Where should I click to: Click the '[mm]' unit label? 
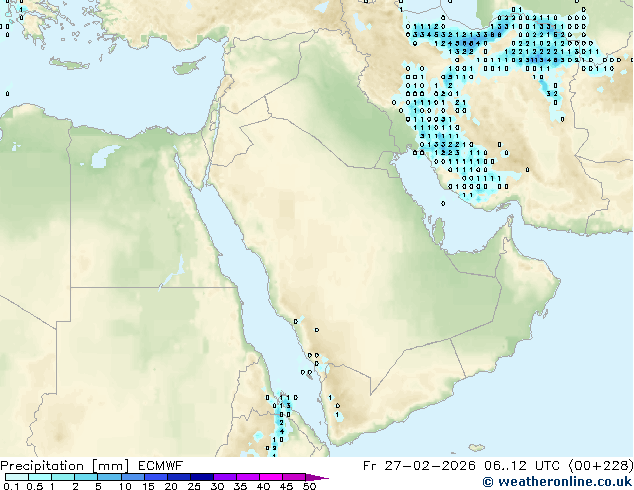(x=110, y=466)
